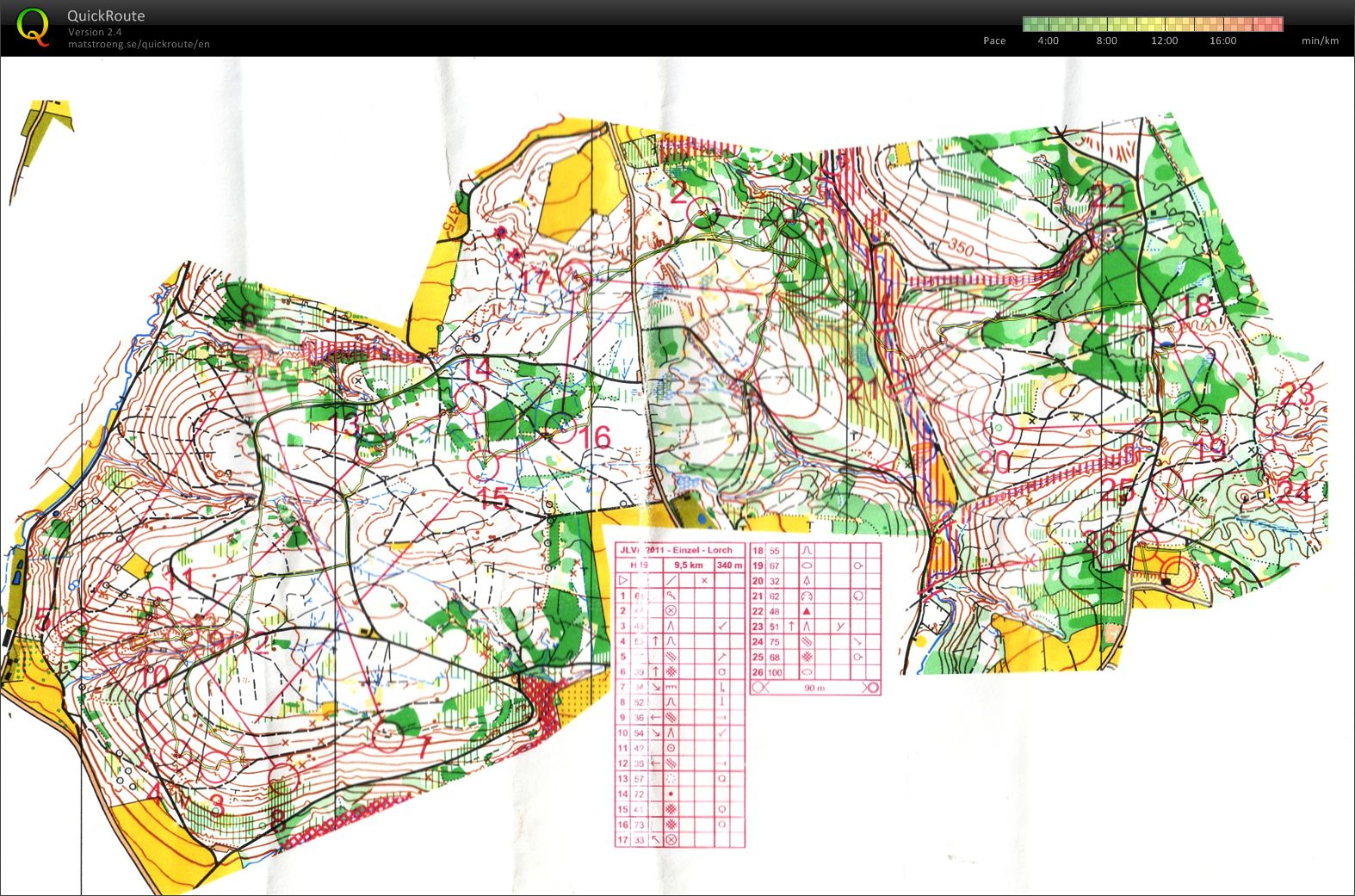
Task: Click the min/km unit label
Action: [x=1320, y=40]
